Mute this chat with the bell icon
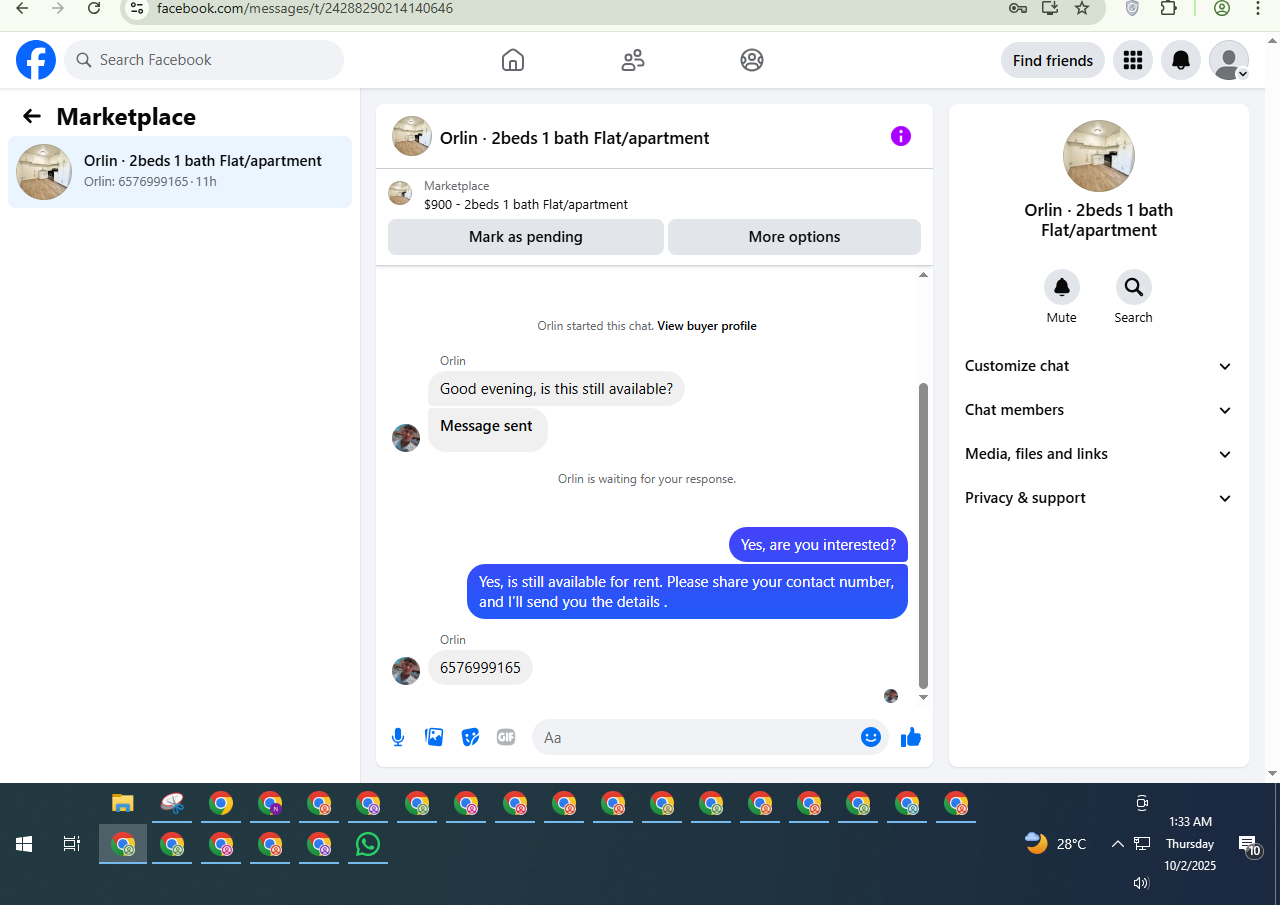1280x905 pixels. (1062, 287)
